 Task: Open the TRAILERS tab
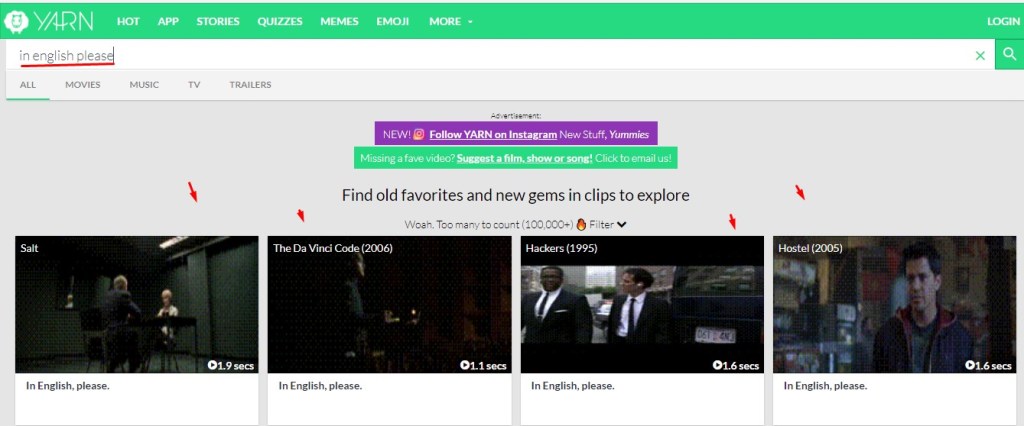(x=250, y=85)
